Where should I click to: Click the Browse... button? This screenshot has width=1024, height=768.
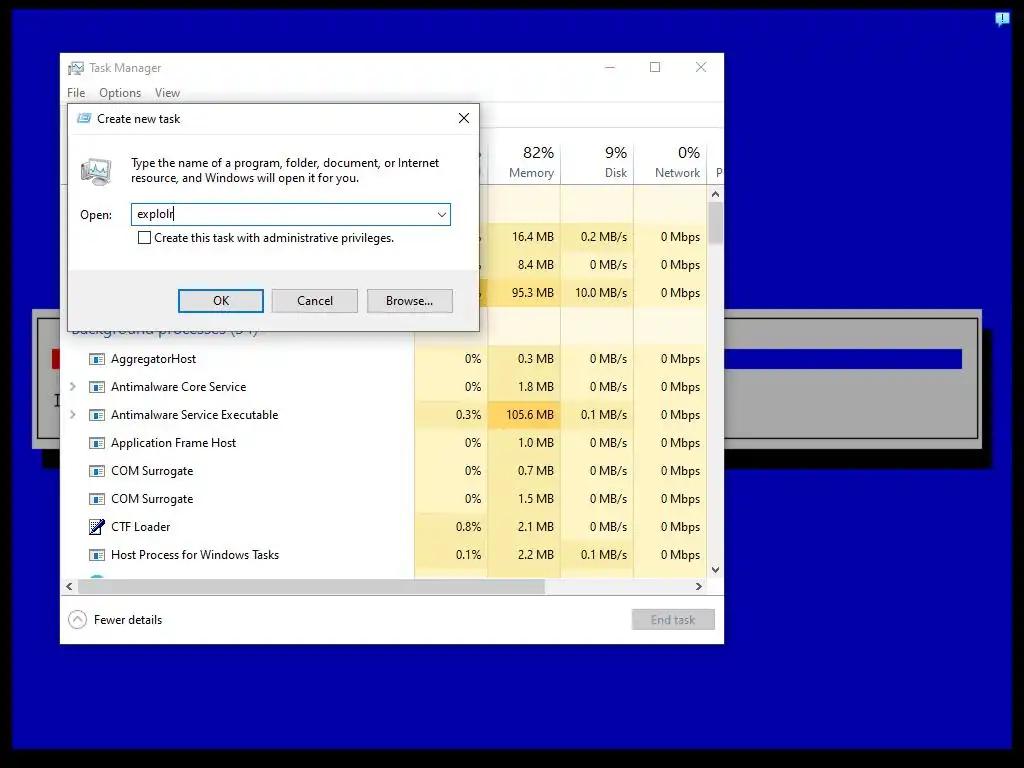(409, 301)
